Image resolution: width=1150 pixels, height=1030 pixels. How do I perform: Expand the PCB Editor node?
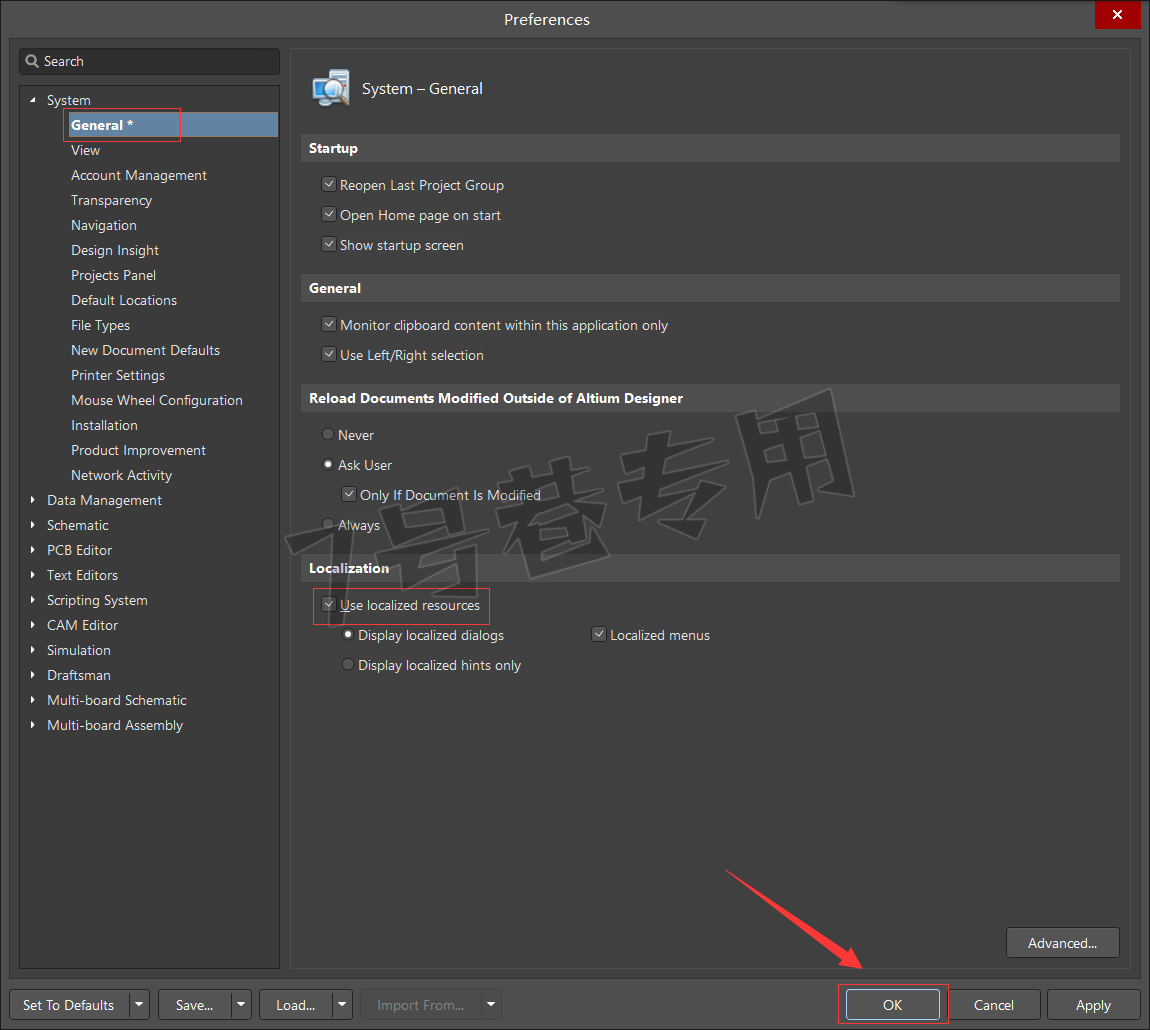click(32, 550)
